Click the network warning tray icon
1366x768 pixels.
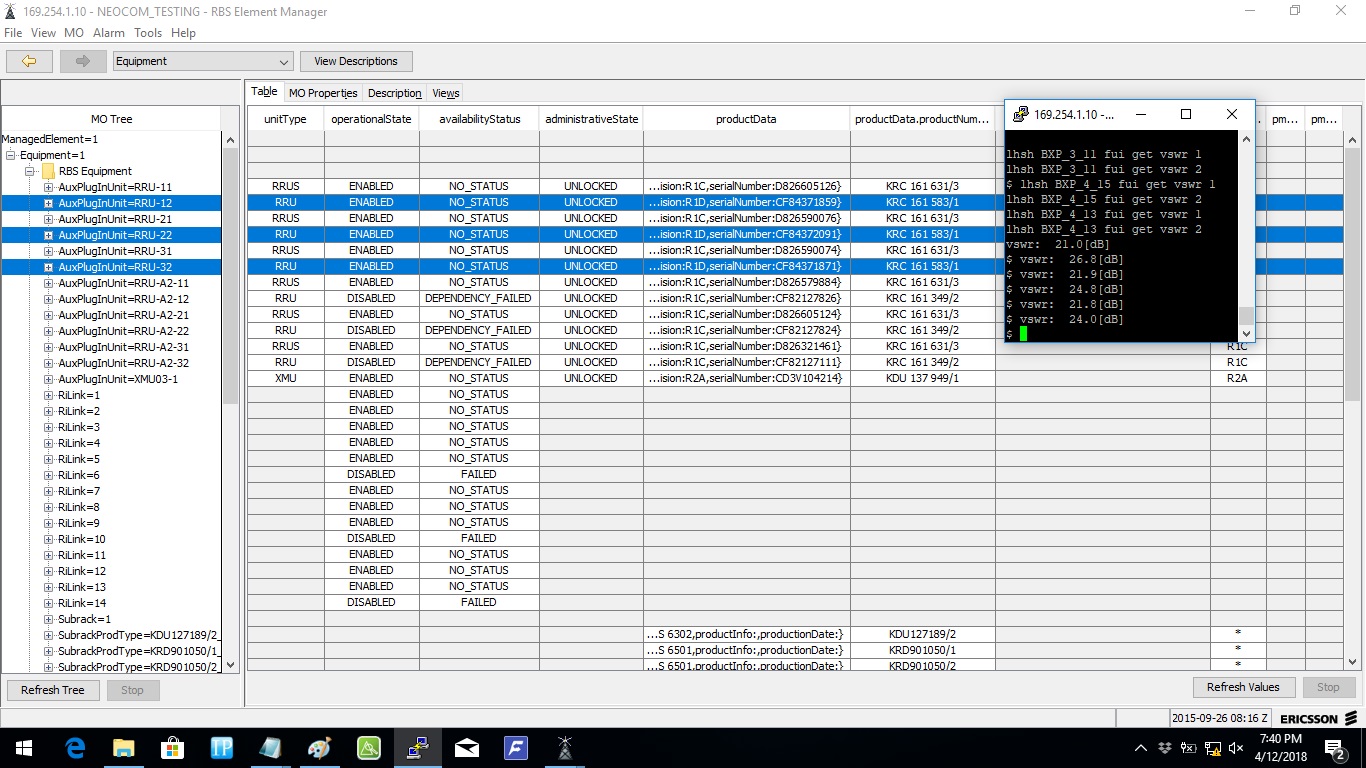click(1212, 748)
